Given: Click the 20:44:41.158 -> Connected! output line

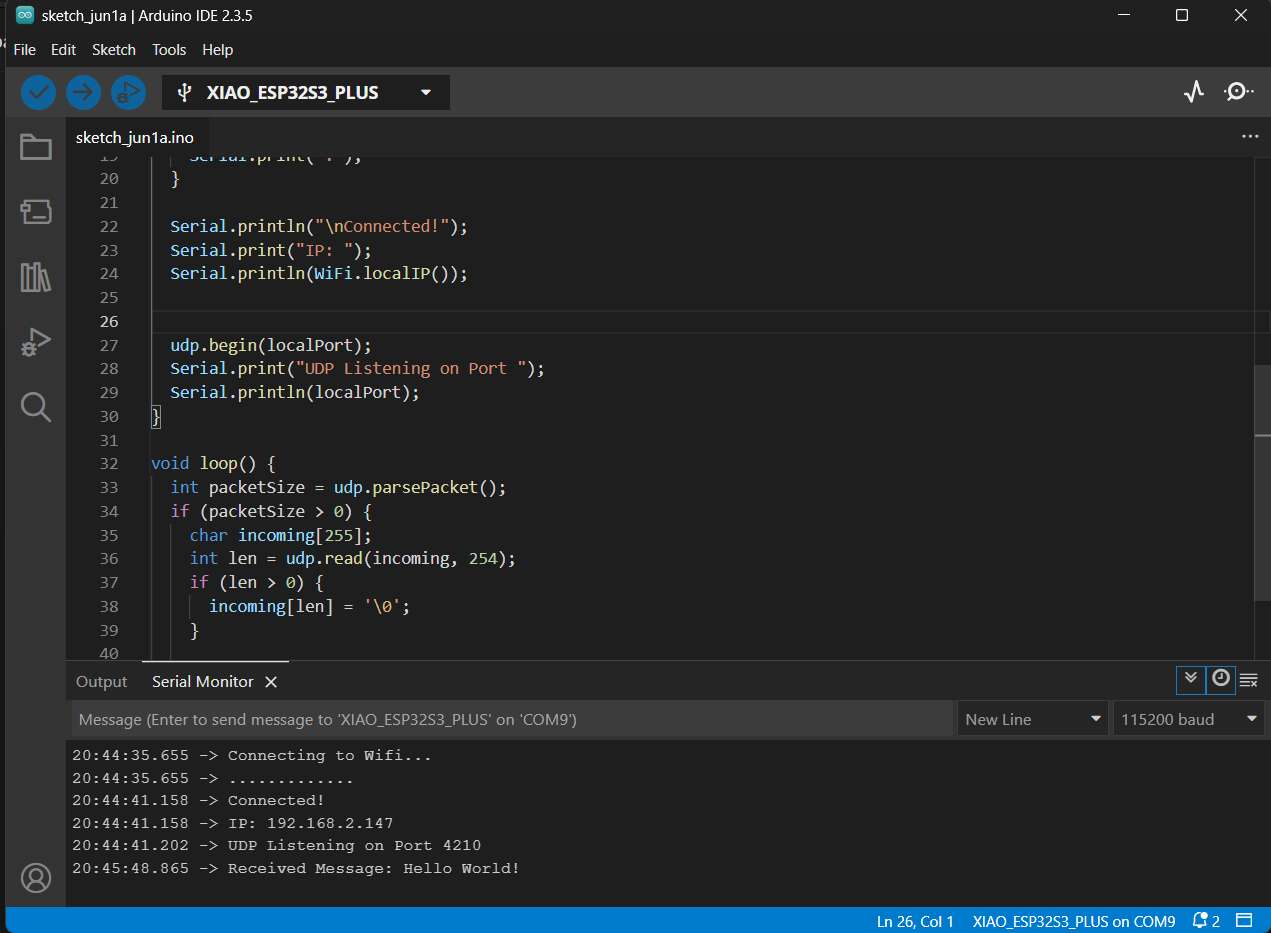Looking at the screenshot, I should (199, 801).
